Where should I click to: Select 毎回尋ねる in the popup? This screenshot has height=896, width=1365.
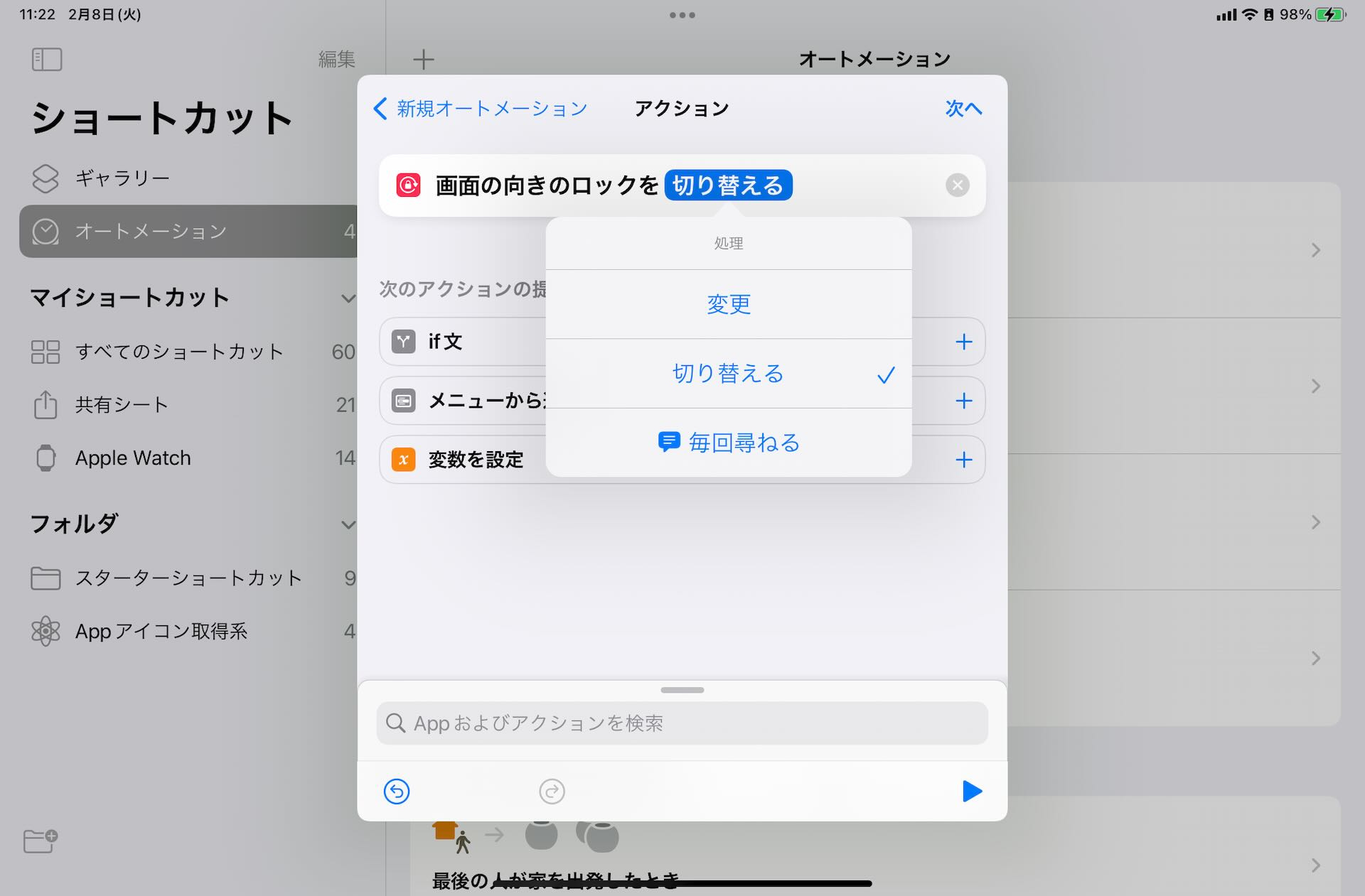(x=728, y=443)
